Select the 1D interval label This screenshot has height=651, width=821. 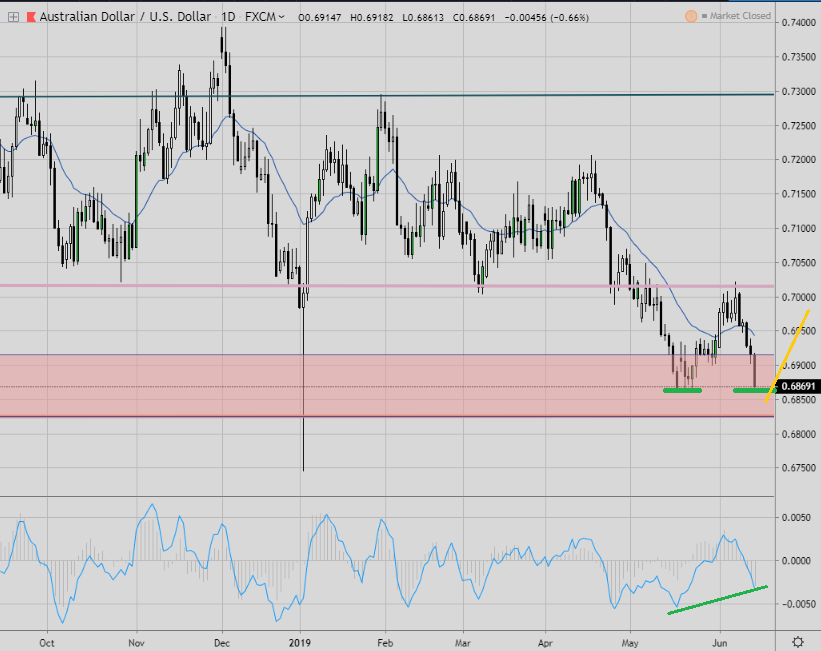tap(228, 17)
